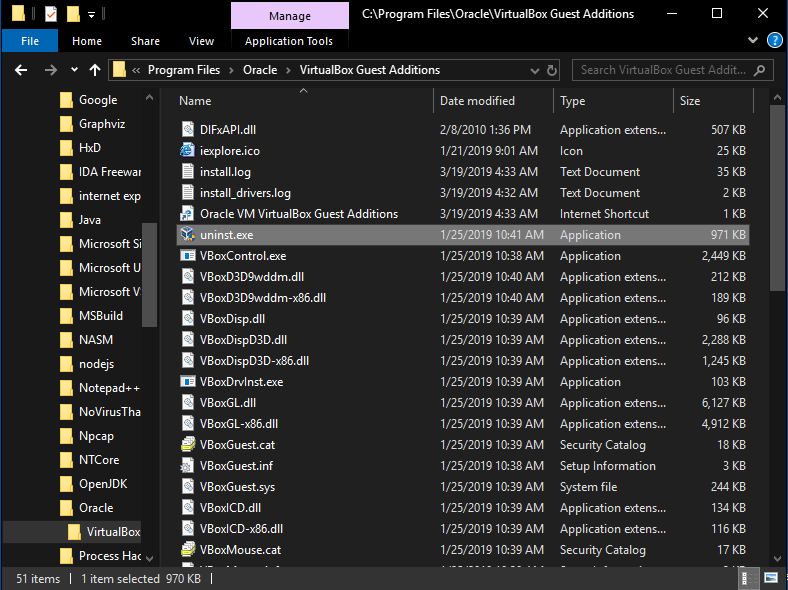Image resolution: width=788 pixels, height=590 pixels.
Task: Switch to large icons view in status bar
Action: pos(770,578)
